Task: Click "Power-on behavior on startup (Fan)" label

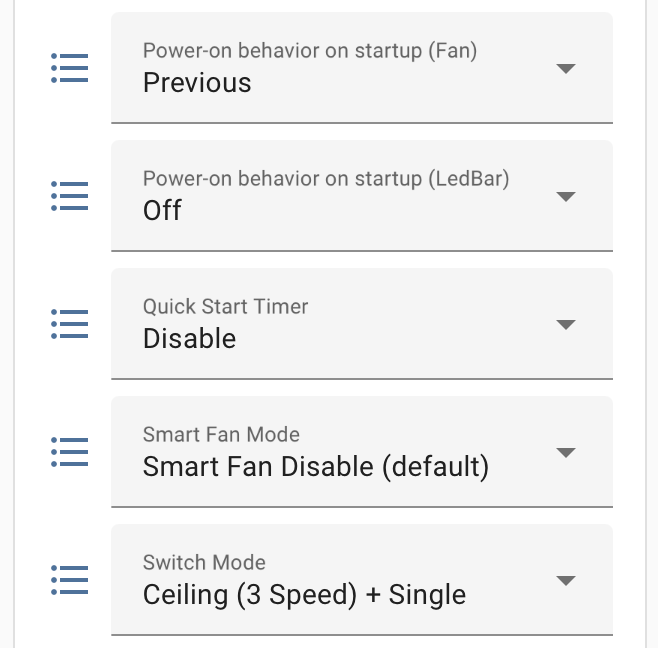Action: tap(309, 51)
